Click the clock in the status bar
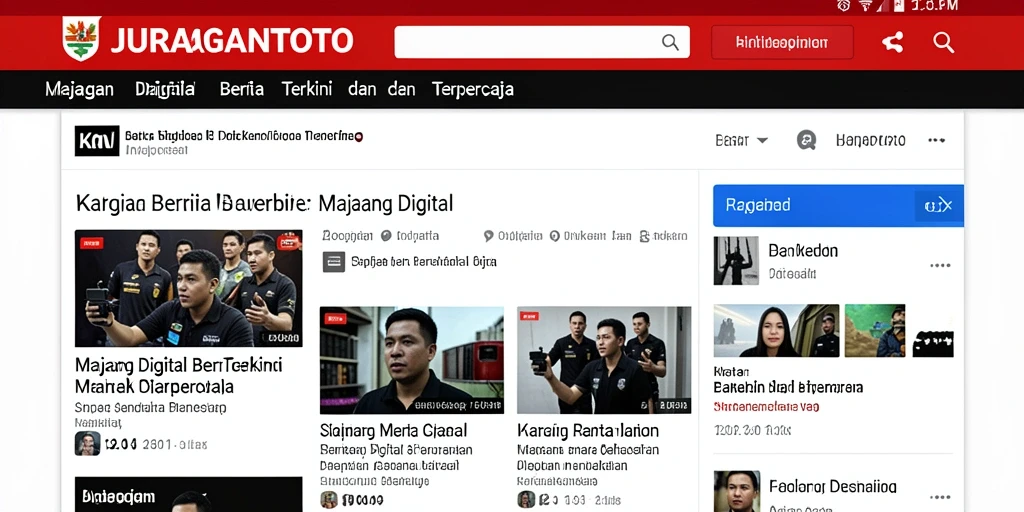 click(934, 6)
